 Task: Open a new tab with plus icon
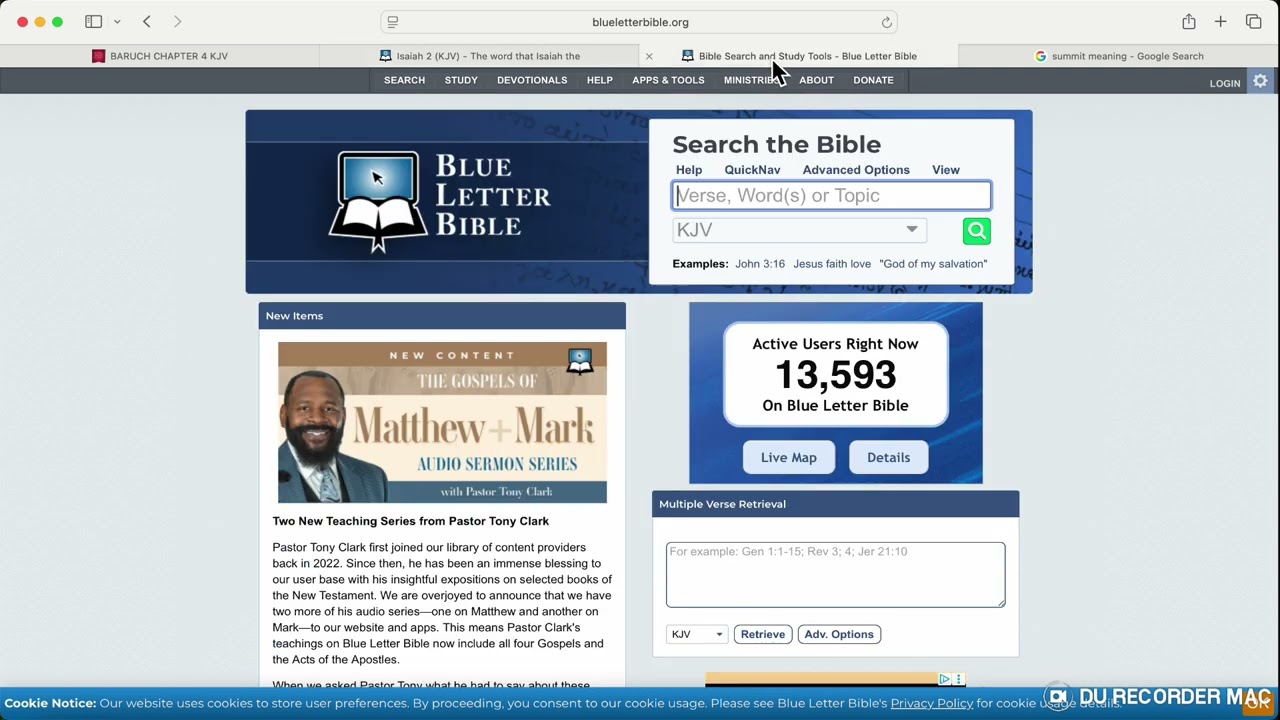[1220, 22]
